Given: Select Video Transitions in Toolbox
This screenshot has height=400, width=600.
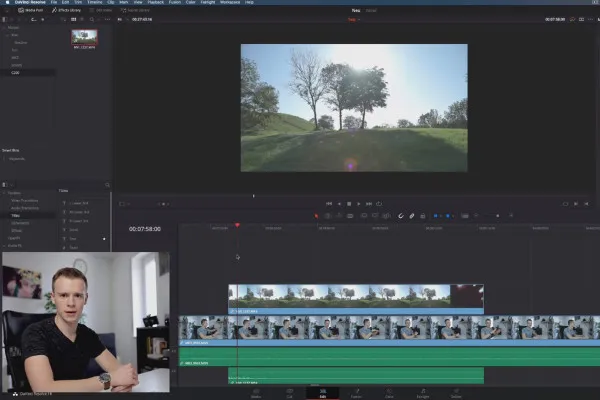Looking at the screenshot, I should pyautogui.click(x=24, y=201).
